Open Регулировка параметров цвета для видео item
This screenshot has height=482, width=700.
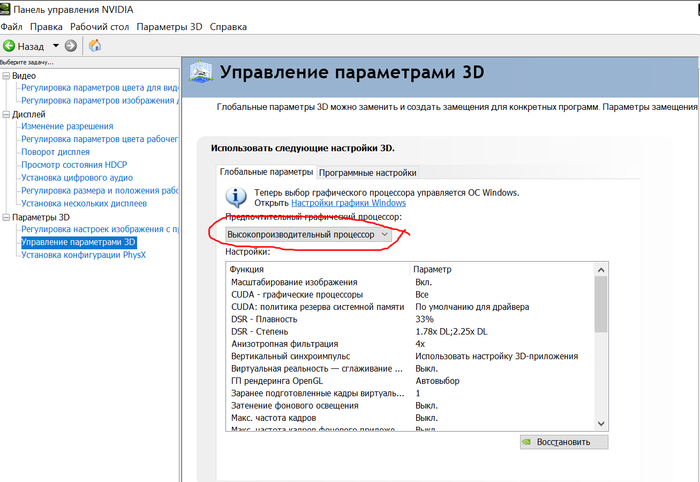[100, 88]
